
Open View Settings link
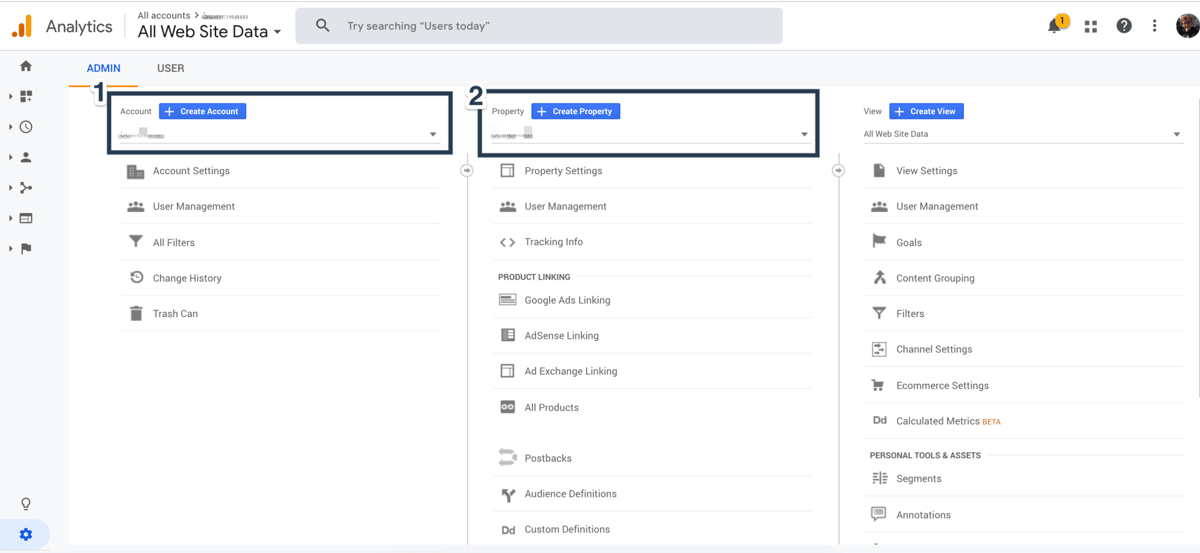(926, 171)
